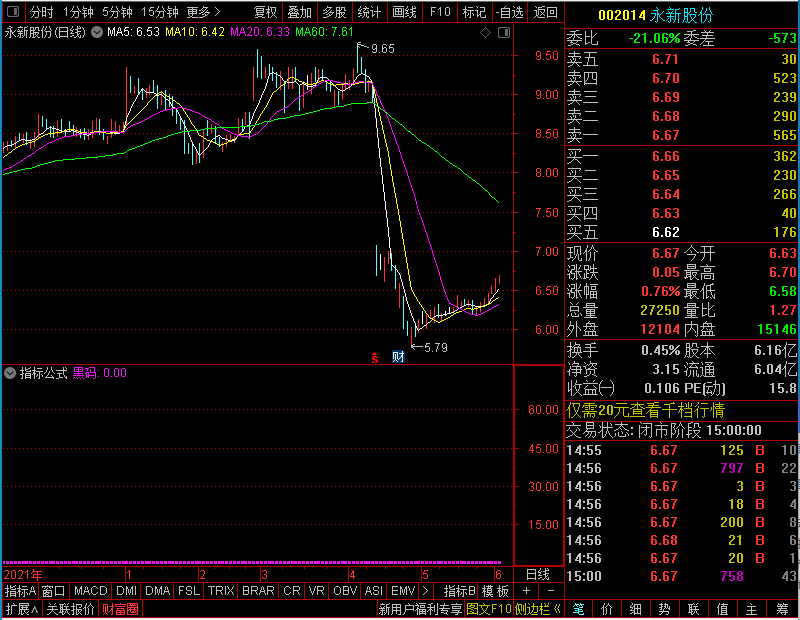
Task: Click the 卖一 price 6.67
Action: tap(666, 135)
